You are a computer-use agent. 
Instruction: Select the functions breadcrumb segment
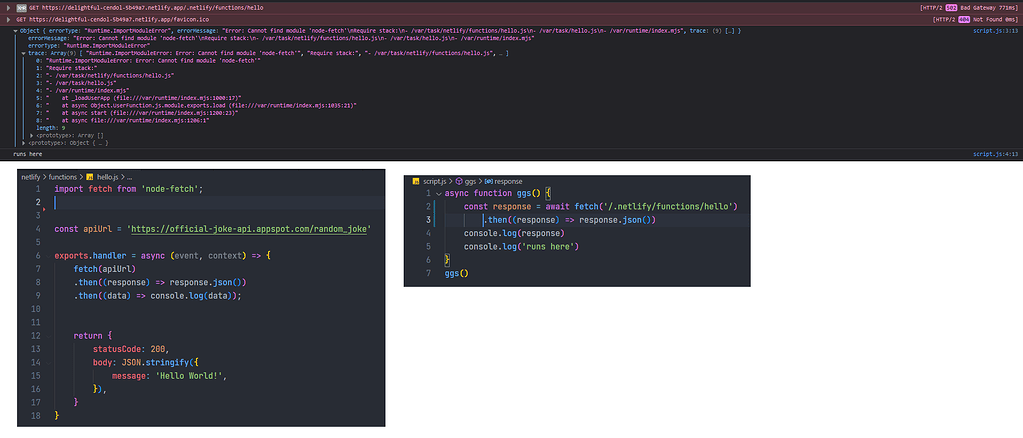click(x=63, y=177)
